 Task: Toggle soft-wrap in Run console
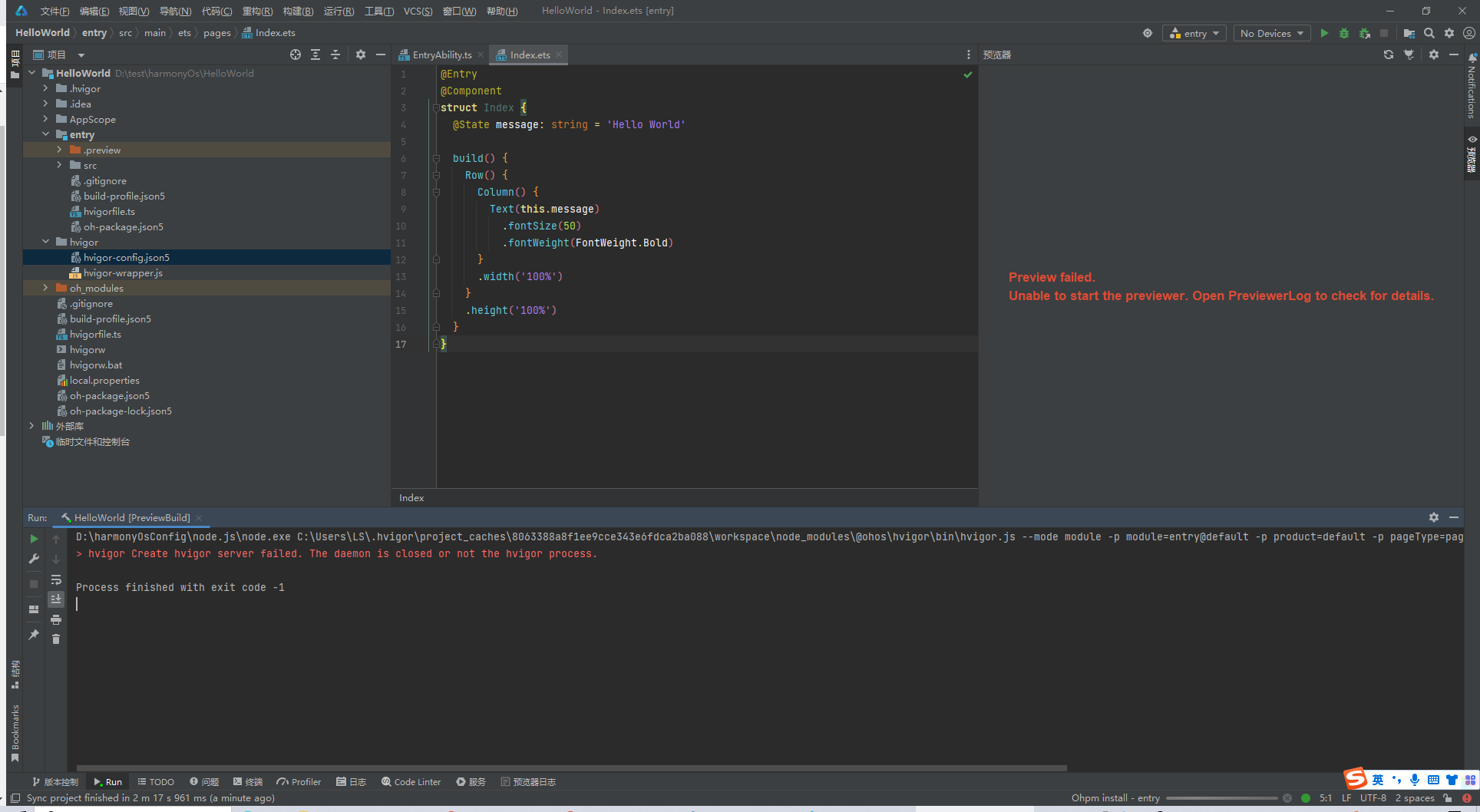coord(56,579)
